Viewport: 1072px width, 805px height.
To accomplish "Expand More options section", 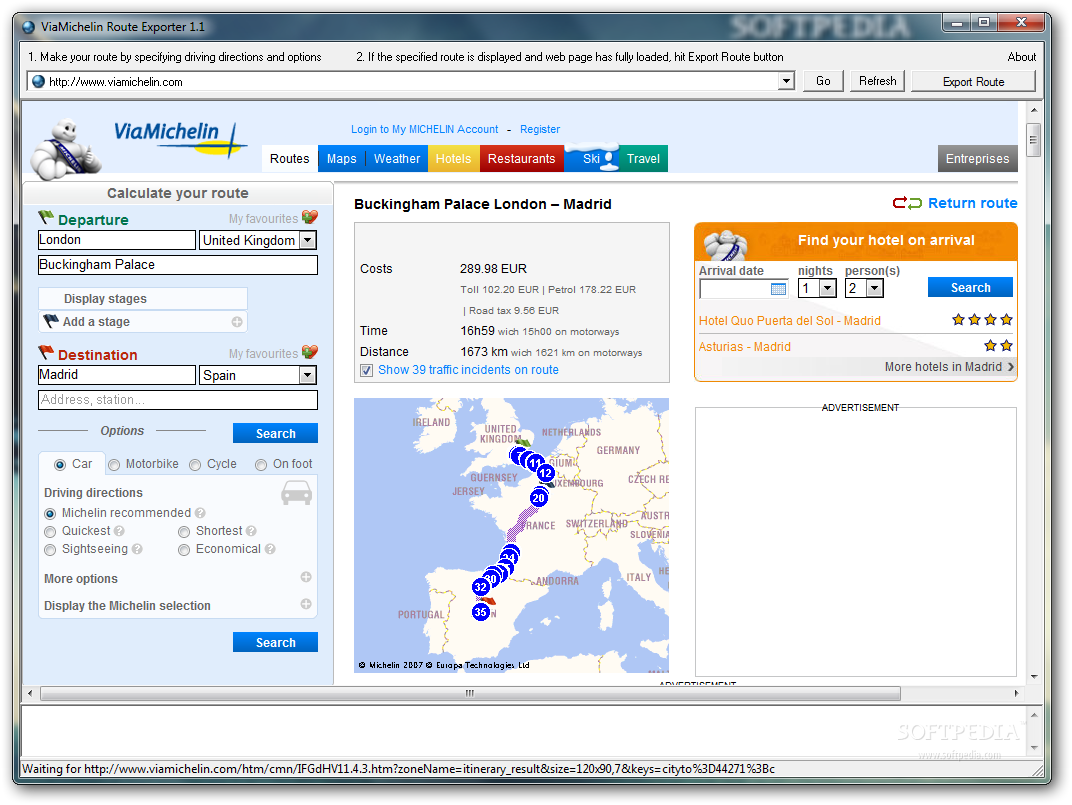I will 306,577.
